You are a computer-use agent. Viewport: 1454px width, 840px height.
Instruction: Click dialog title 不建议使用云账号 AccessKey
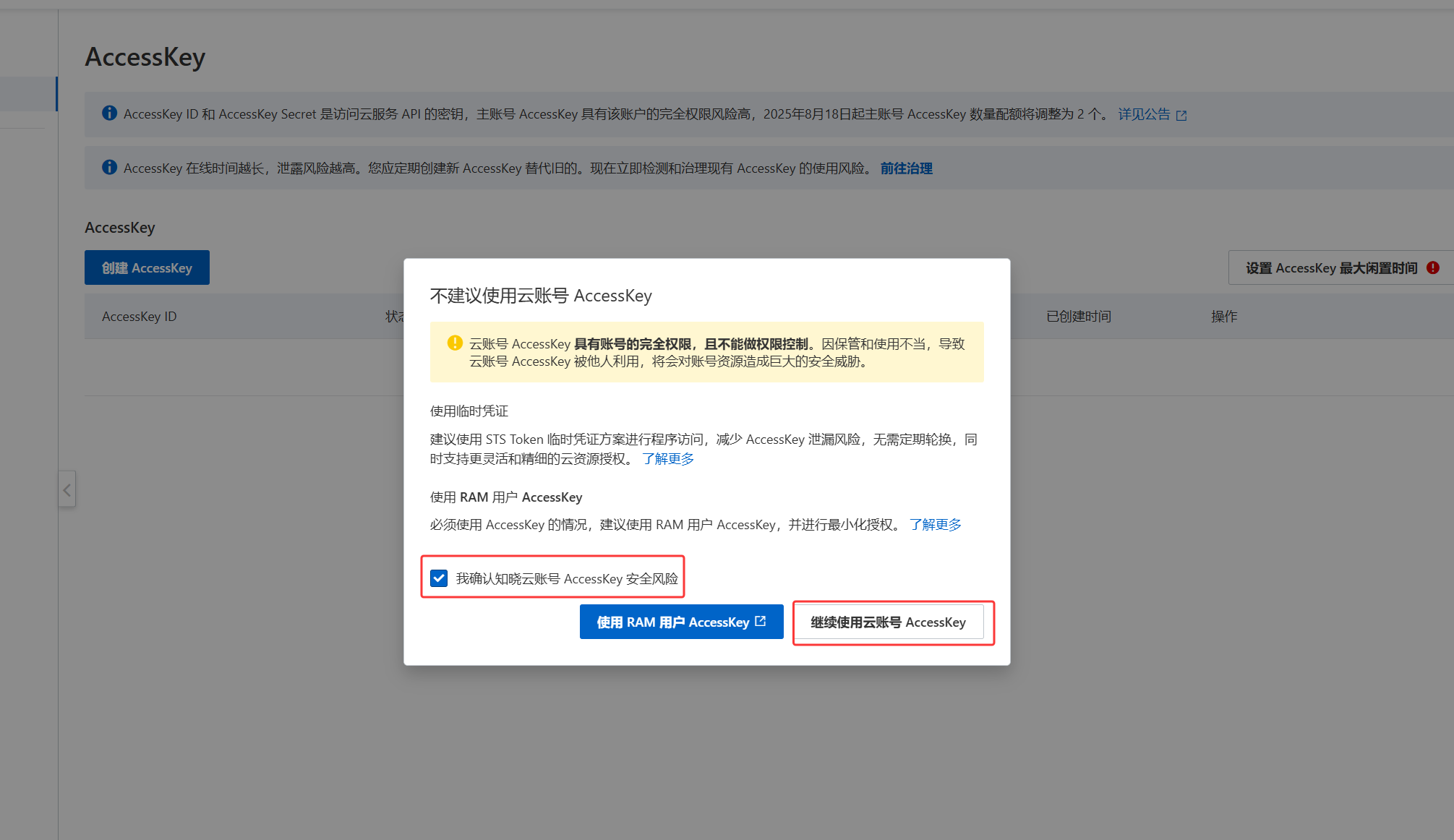541,295
